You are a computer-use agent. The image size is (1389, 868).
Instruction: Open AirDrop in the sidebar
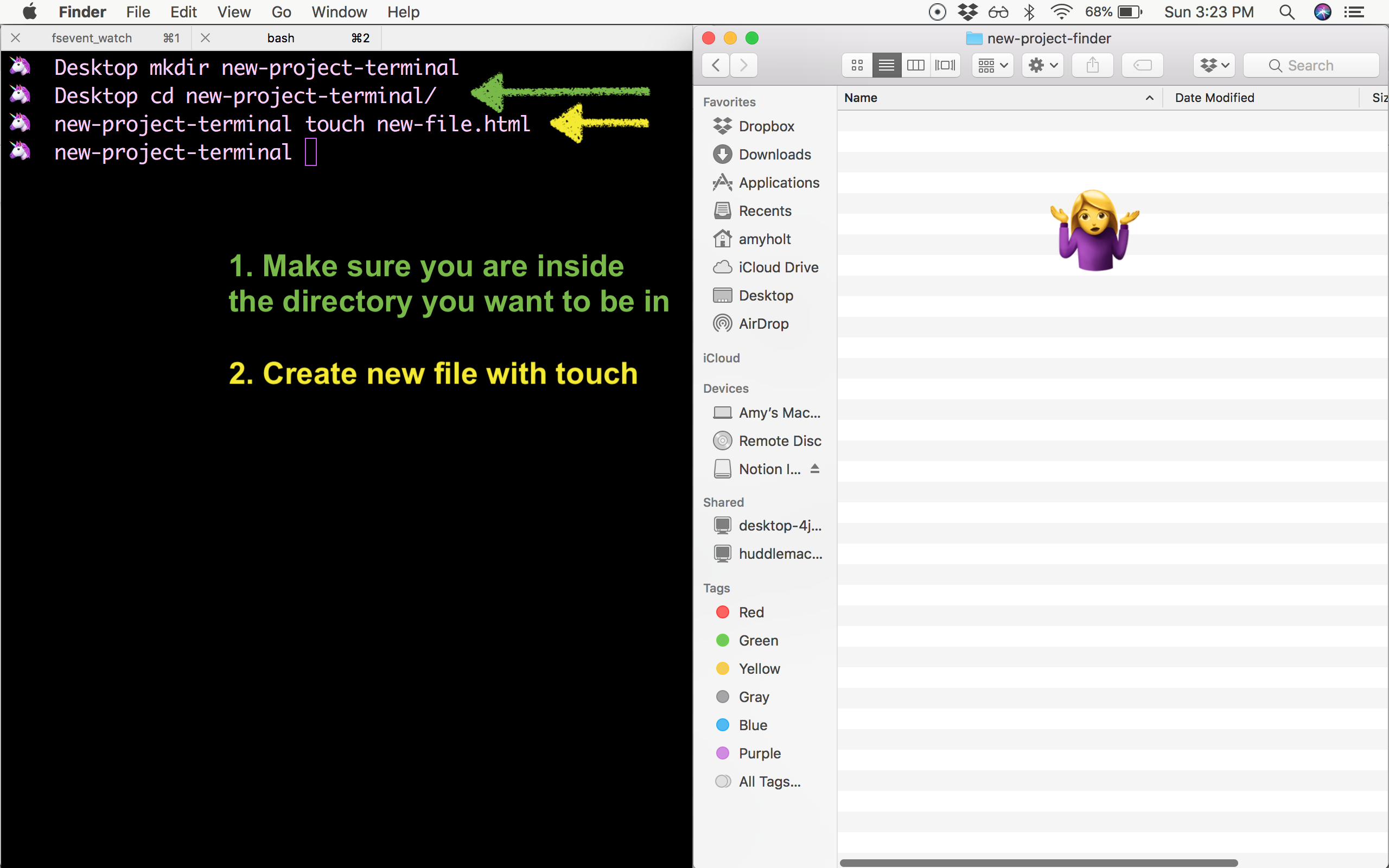tap(763, 324)
